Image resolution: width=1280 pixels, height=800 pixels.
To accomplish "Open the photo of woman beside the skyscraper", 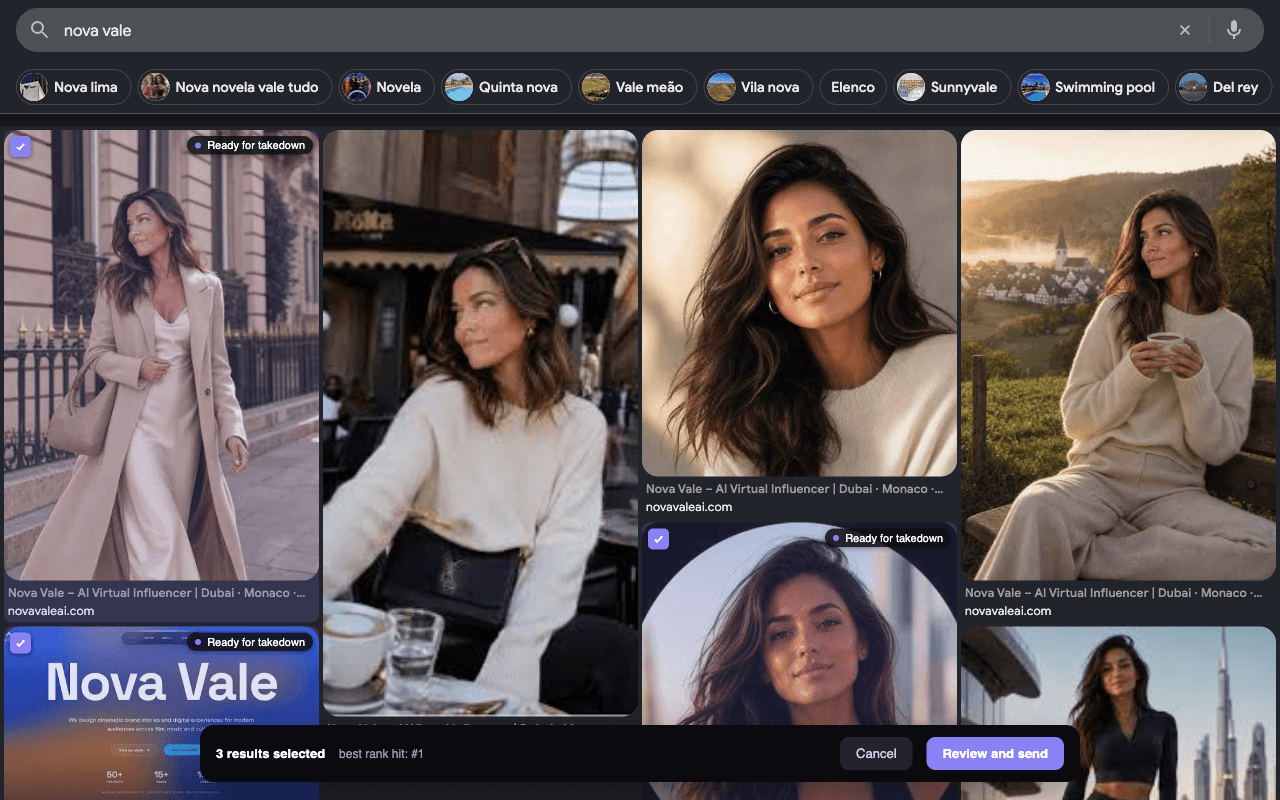I will click(1118, 713).
